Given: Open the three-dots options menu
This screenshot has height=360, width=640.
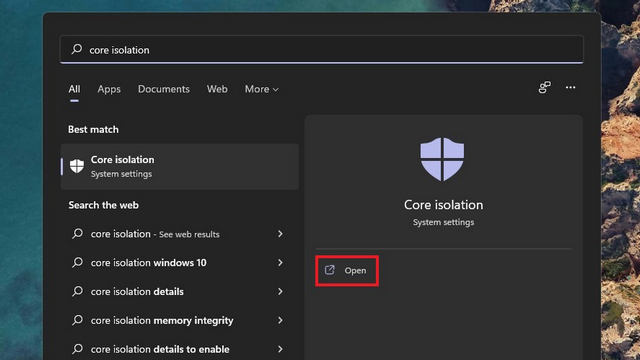Looking at the screenshot, I should pyautogui.click(x=570, y=87).
